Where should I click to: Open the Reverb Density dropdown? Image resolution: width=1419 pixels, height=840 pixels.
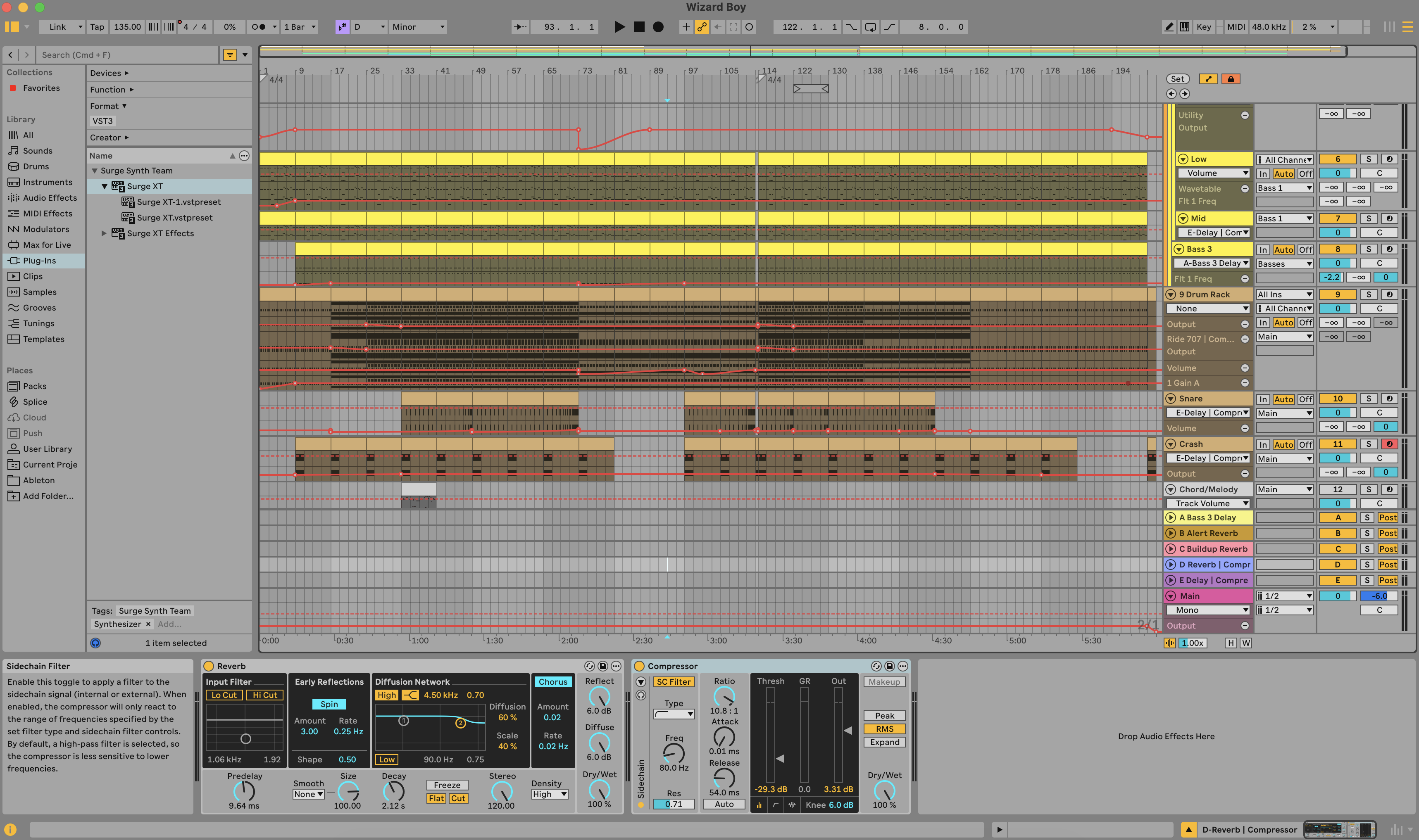click(x=549, y=794)
